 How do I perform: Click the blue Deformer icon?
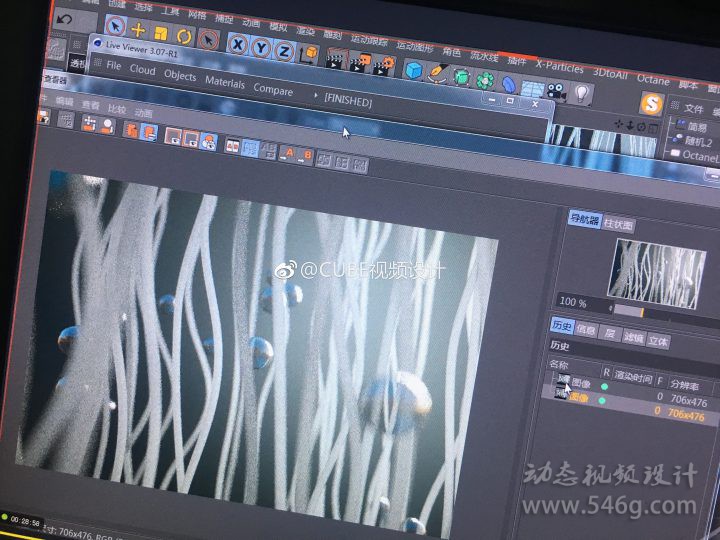click(x=509, y=84)
